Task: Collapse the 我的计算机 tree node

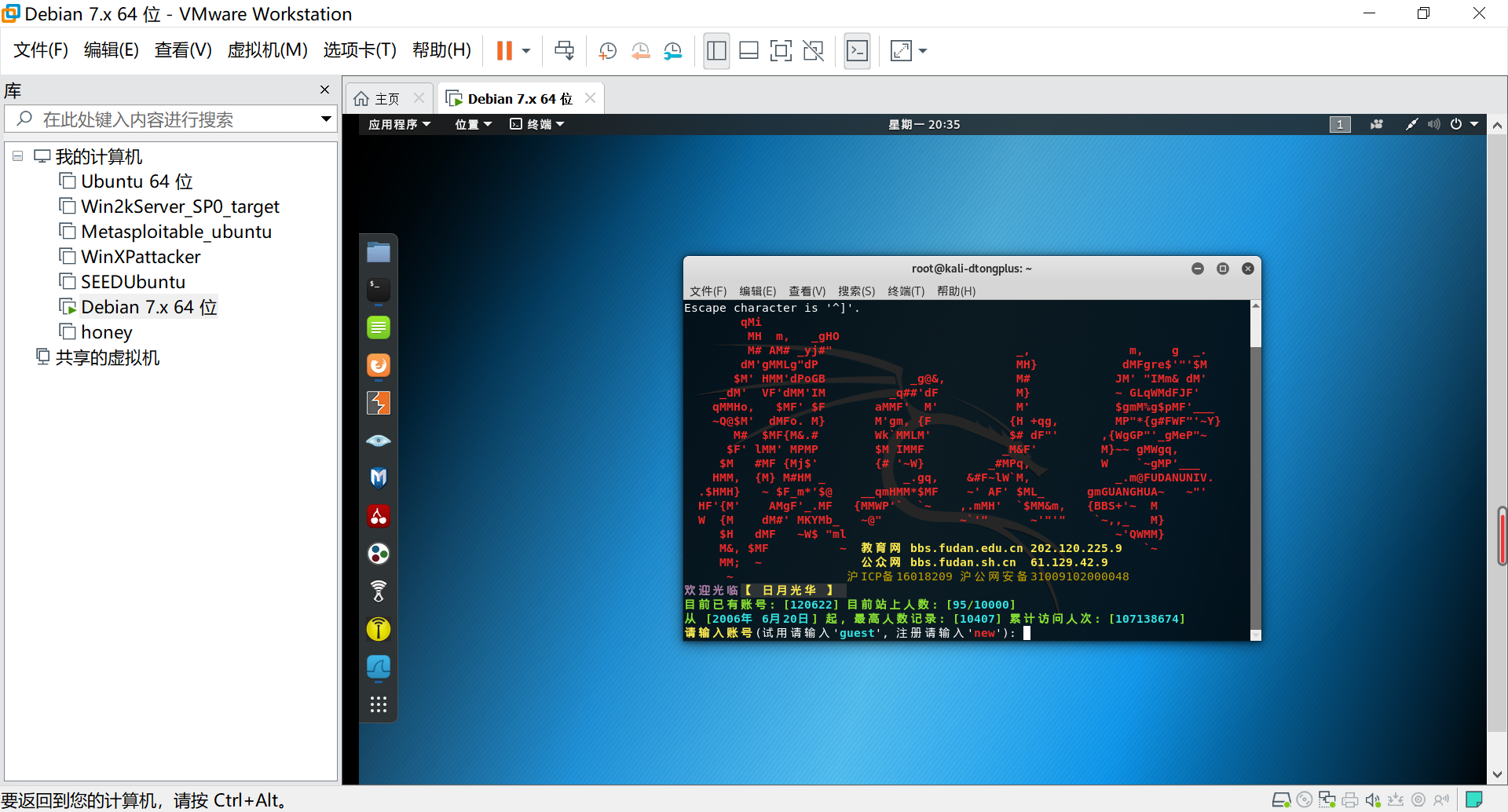Action: tap(17, 156)
